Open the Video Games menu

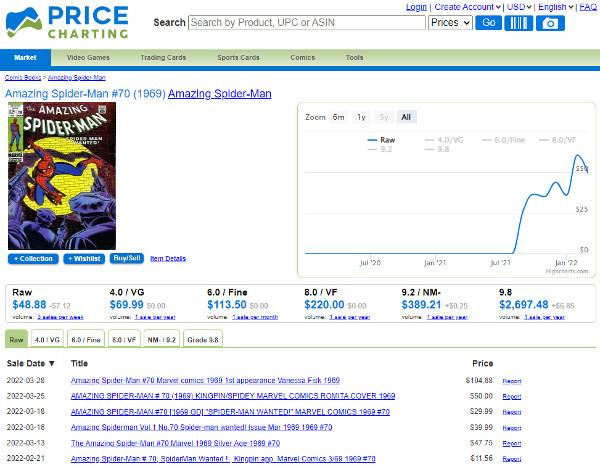click(x=88, y=57)
